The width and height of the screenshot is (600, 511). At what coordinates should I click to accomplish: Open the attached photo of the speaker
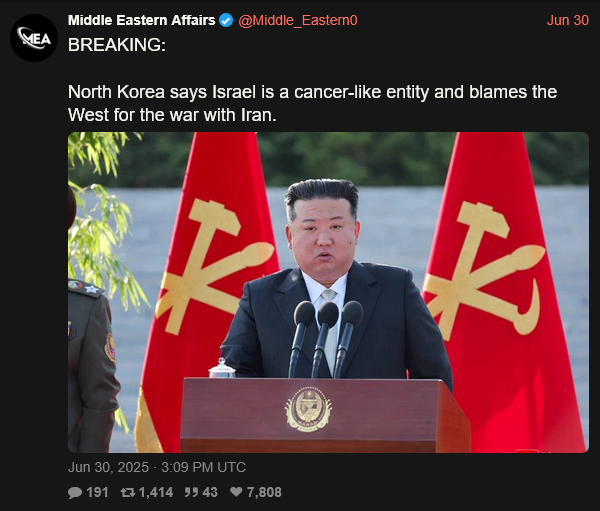(x=328, y=292)
